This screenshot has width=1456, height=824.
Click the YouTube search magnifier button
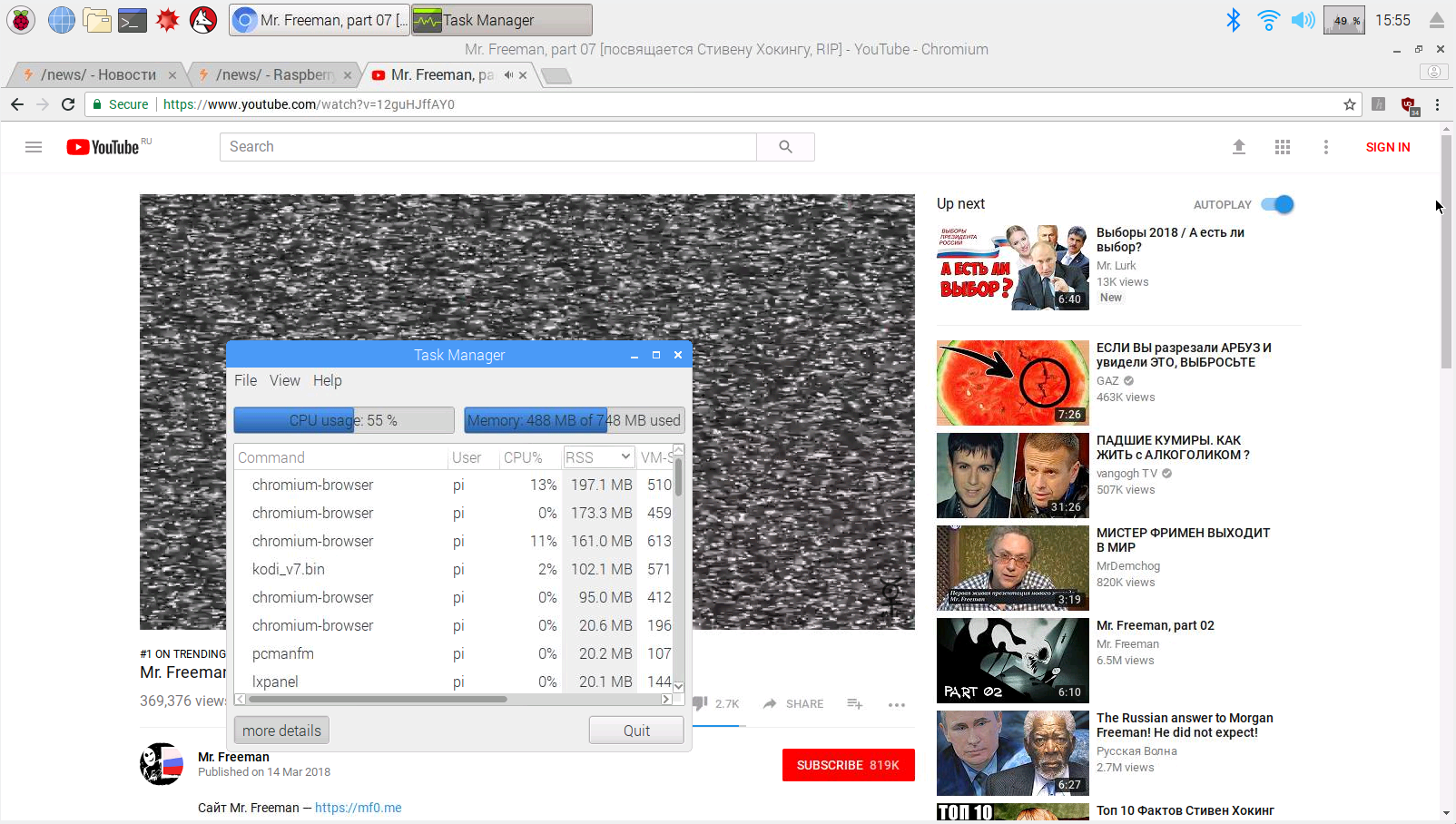tap(785, 147)
